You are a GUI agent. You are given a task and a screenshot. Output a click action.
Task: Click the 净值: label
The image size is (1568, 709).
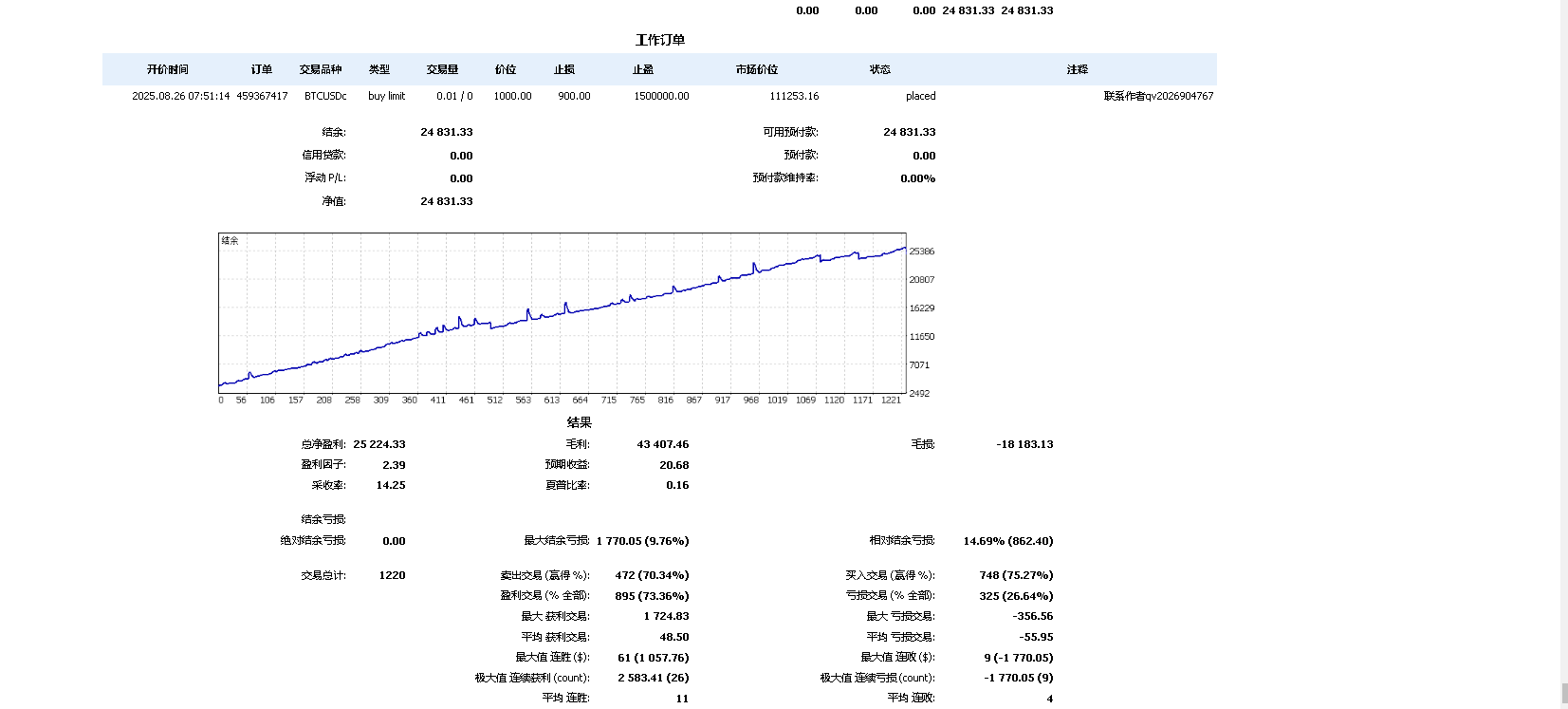pyautogui.click(x=334, y=201)
